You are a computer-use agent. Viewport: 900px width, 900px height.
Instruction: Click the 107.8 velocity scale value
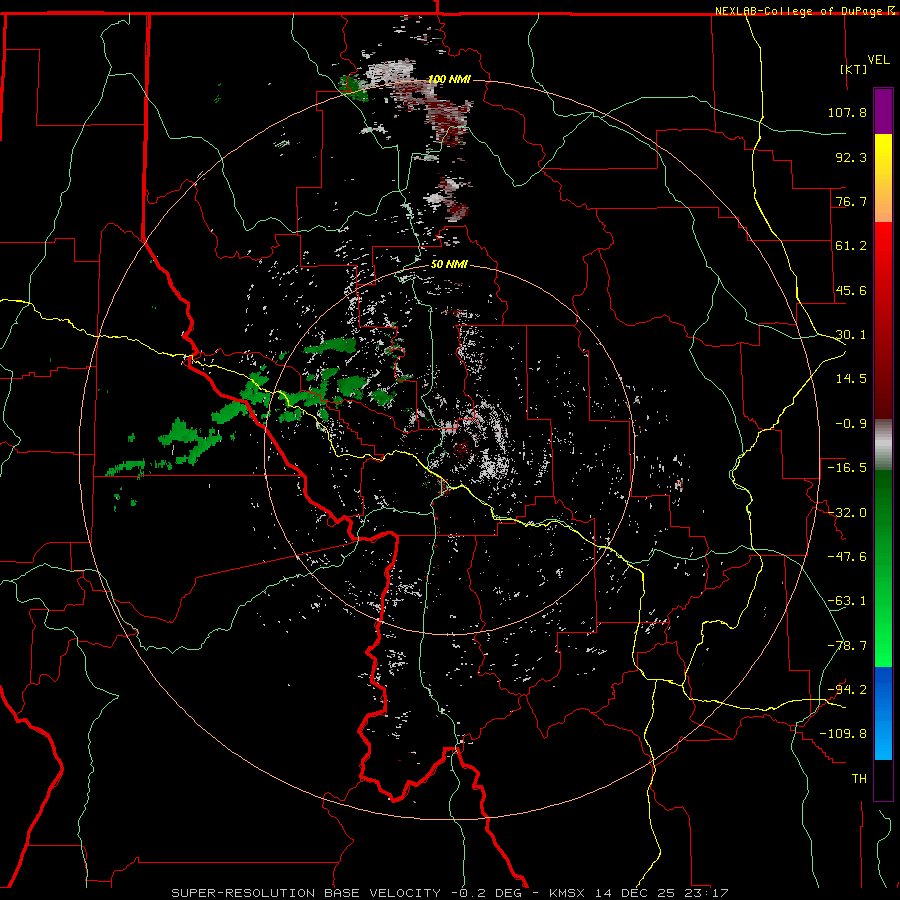847,112
